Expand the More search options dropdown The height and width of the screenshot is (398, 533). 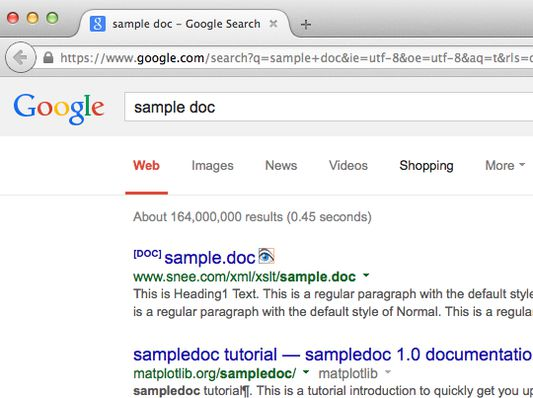505,166
